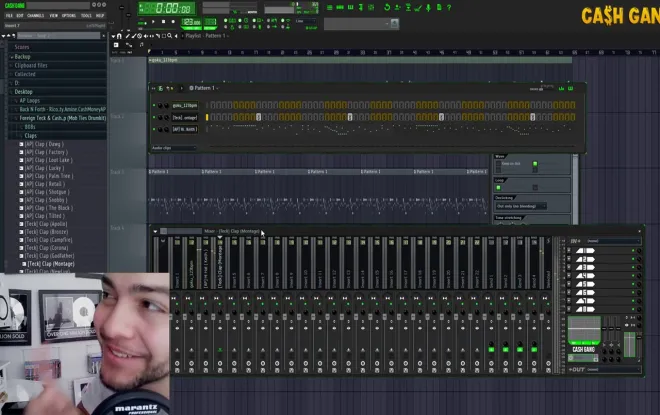
Task: Select the playlist mute tool
Action: click(146, 36)
